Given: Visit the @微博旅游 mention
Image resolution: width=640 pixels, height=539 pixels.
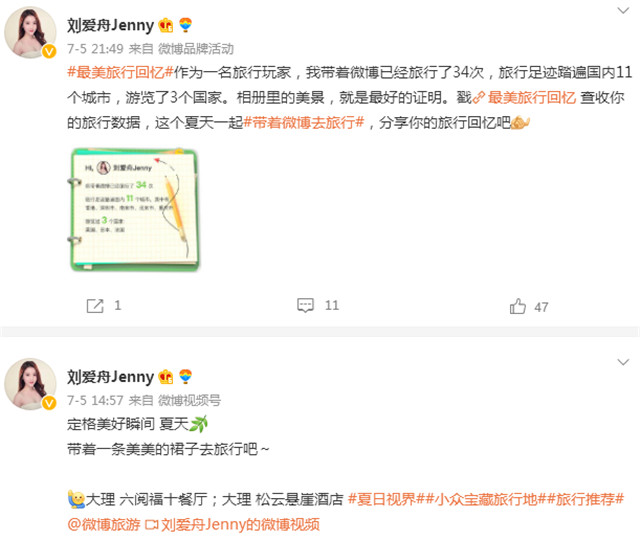Looking at the screenshot, I should pos(104,524).
